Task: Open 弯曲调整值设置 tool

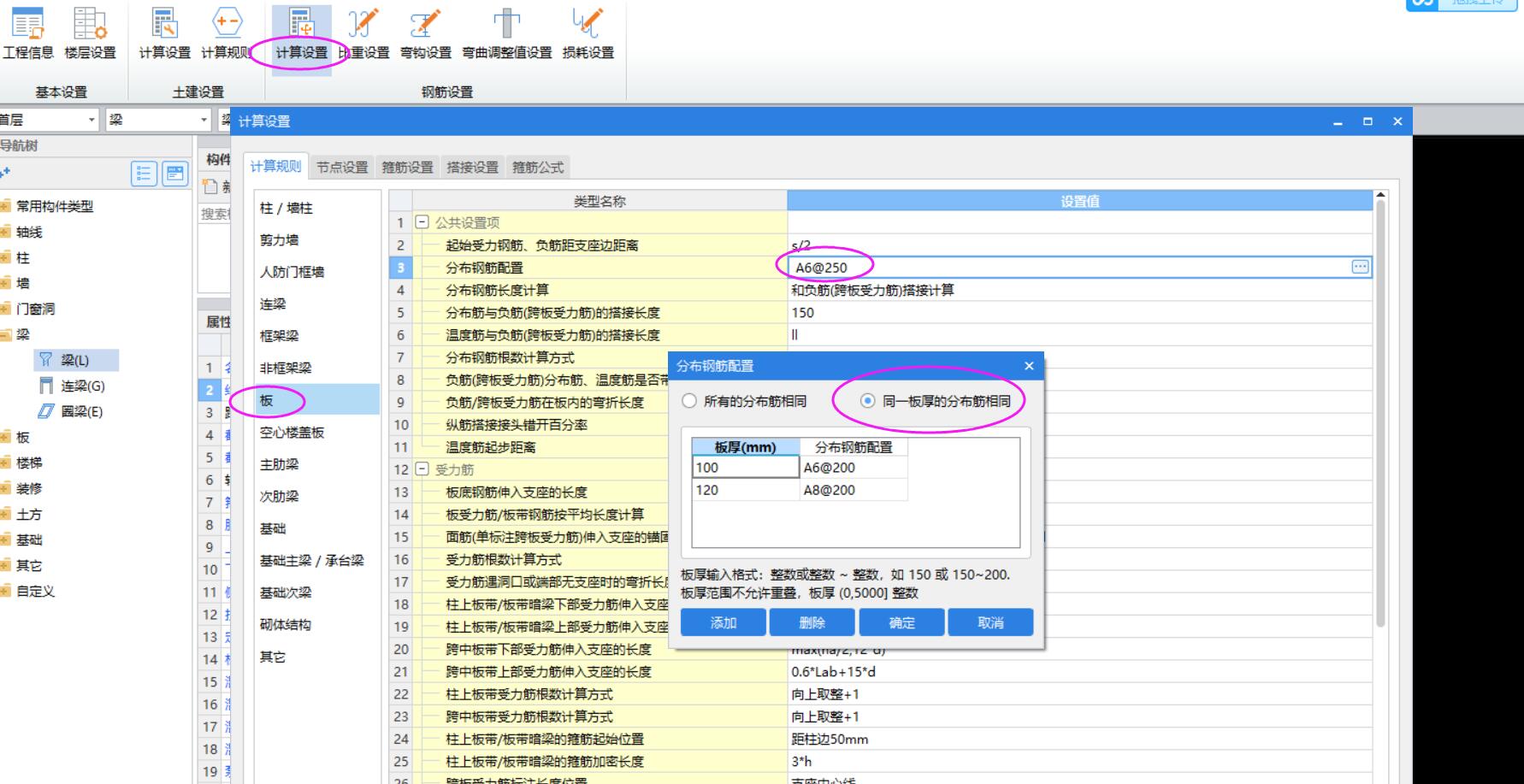Action: click(x=506, y=34)
